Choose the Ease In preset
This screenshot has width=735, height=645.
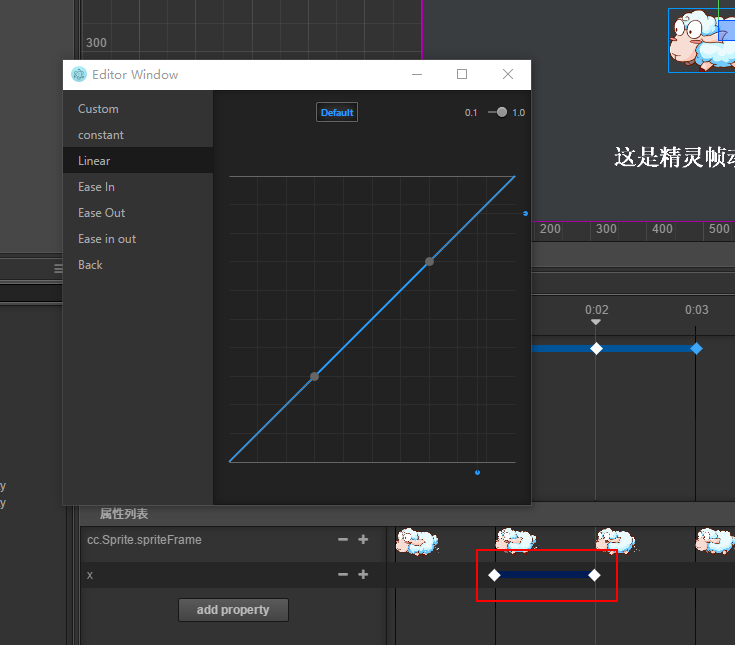coord(138,187)
